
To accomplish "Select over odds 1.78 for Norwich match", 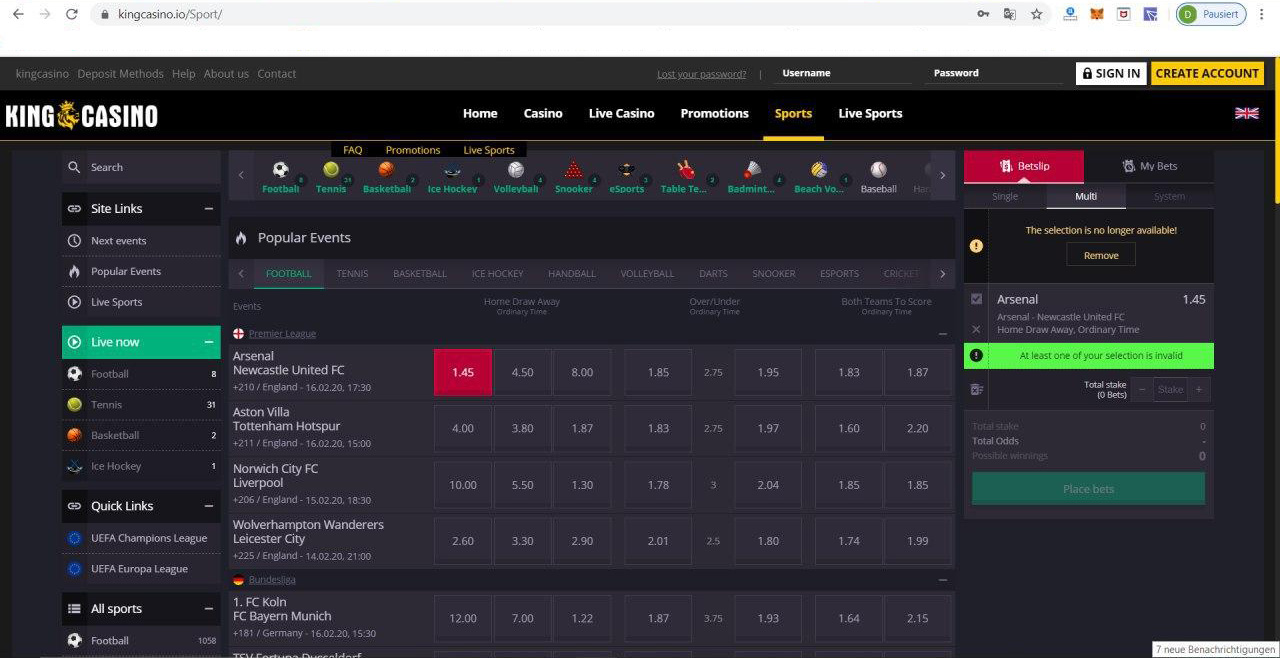I will click(x=658, y=485).
